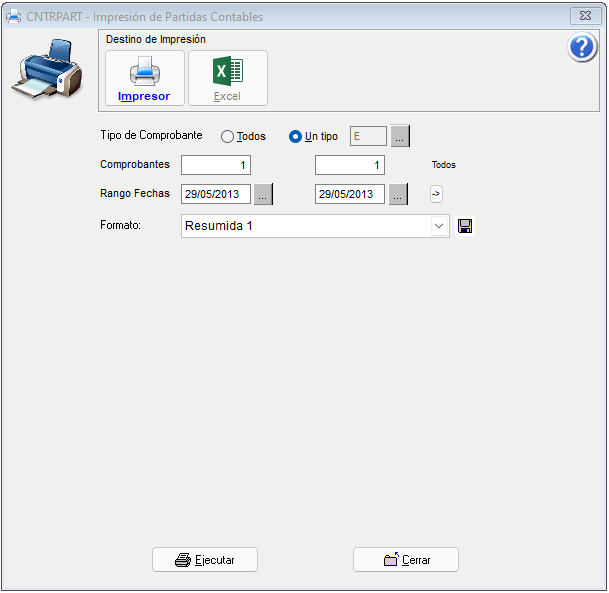
Task: Click the arrow button to copy the date range
Action: click(436, 194)
